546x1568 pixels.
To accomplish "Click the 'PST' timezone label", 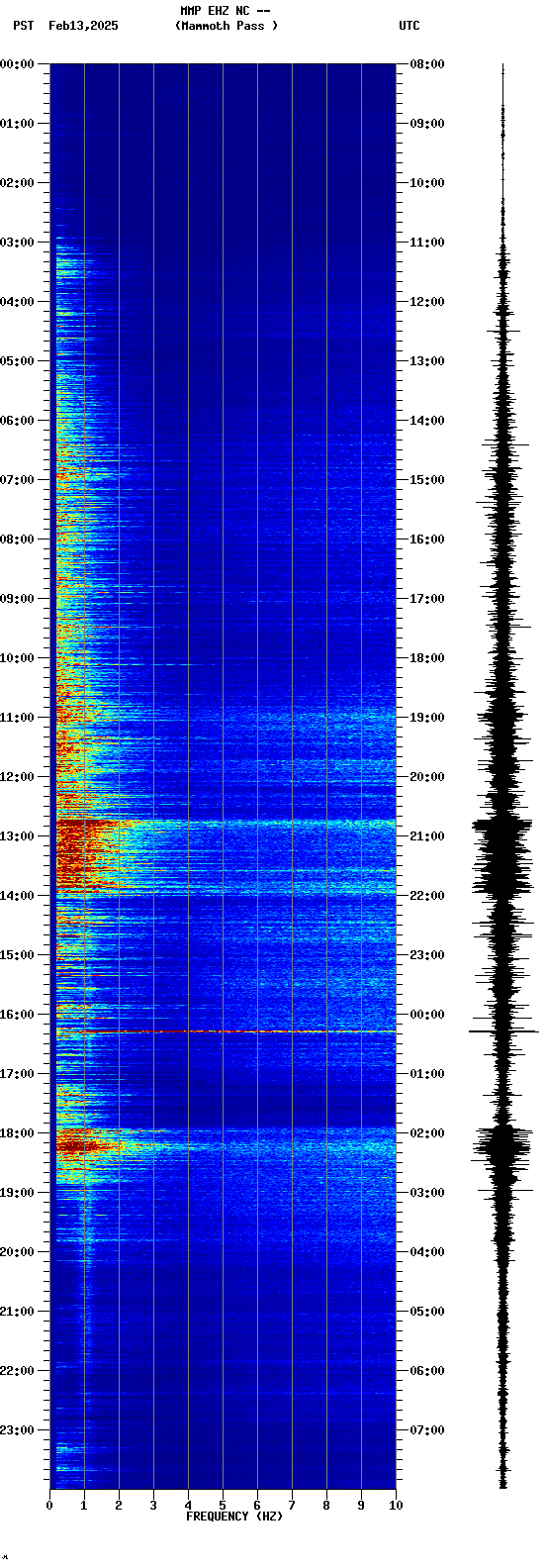I will click(x=23, y=26).
